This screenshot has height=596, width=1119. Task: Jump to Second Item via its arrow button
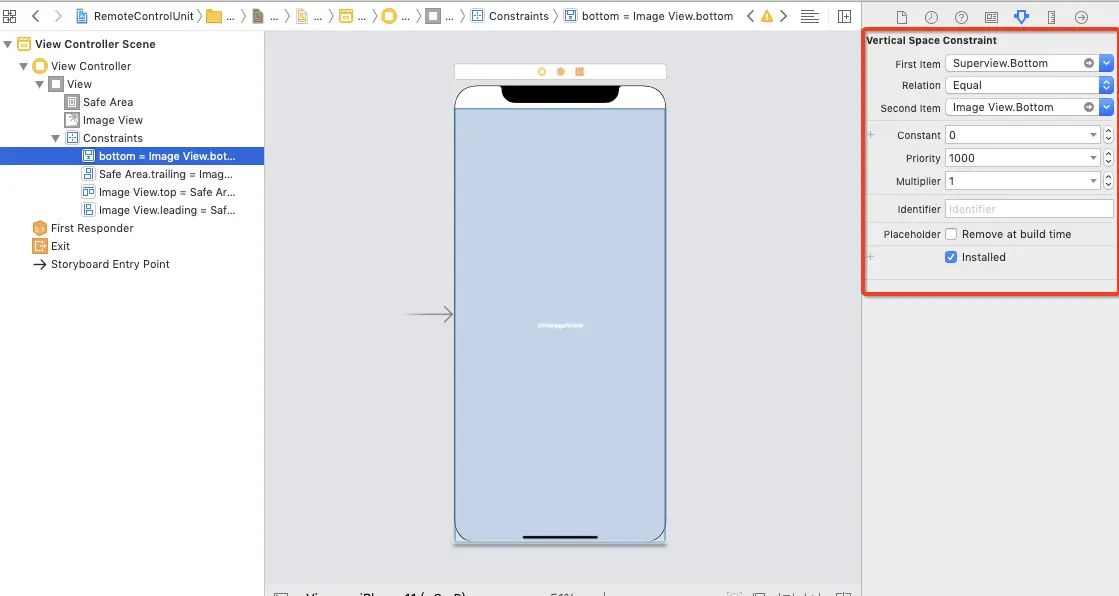tap(1089, 107)
